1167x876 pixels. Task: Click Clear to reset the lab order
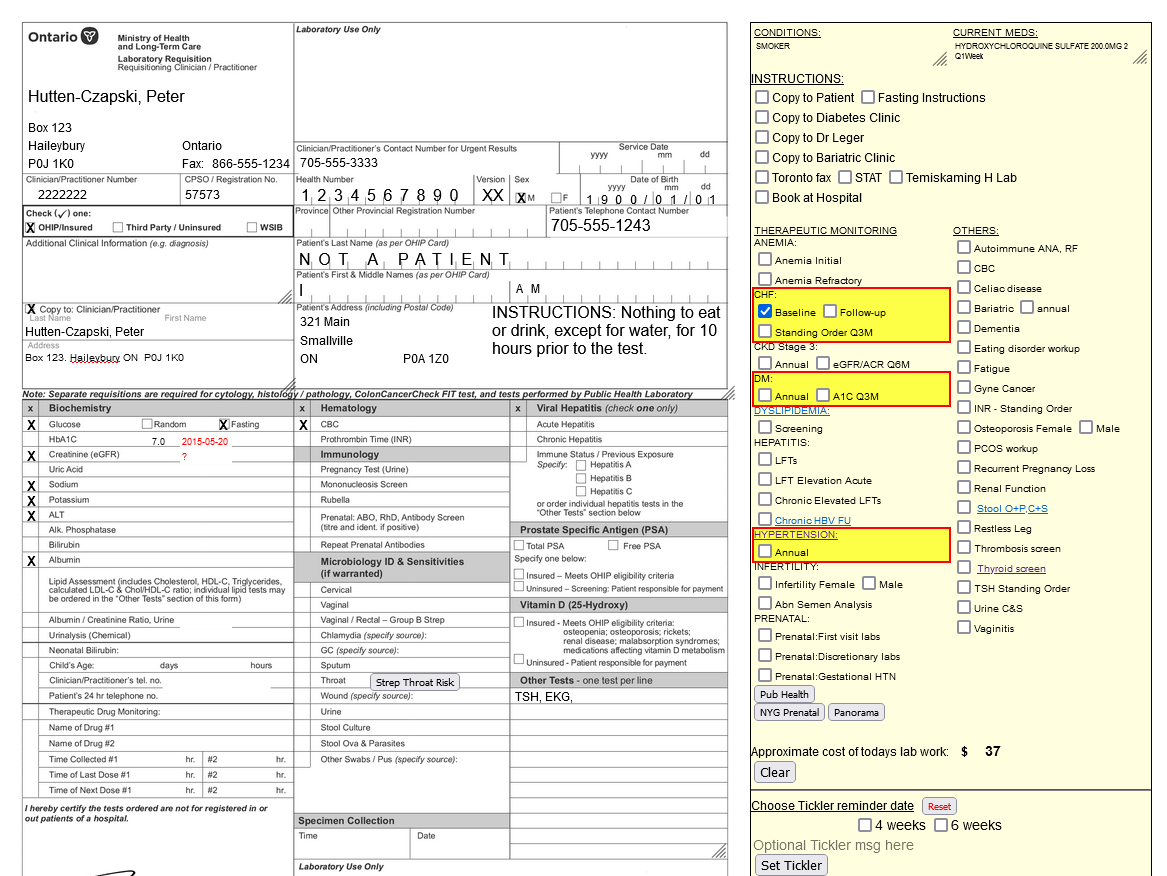[x=774, y=772]
